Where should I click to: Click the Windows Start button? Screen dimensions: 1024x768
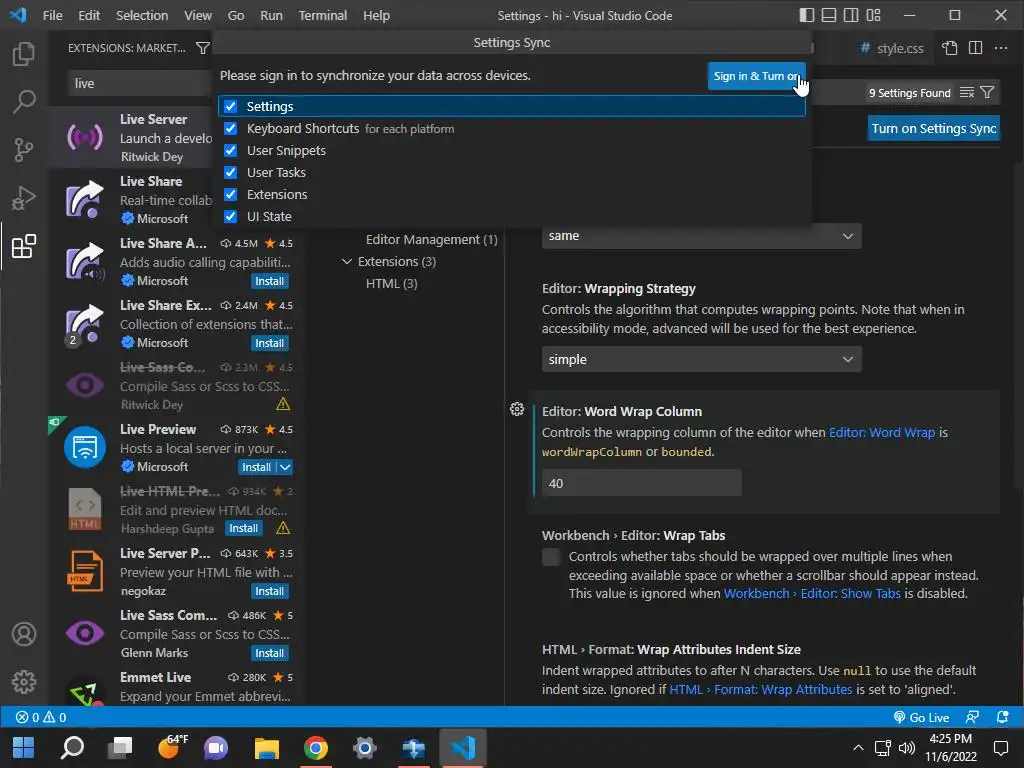(24, 748)
